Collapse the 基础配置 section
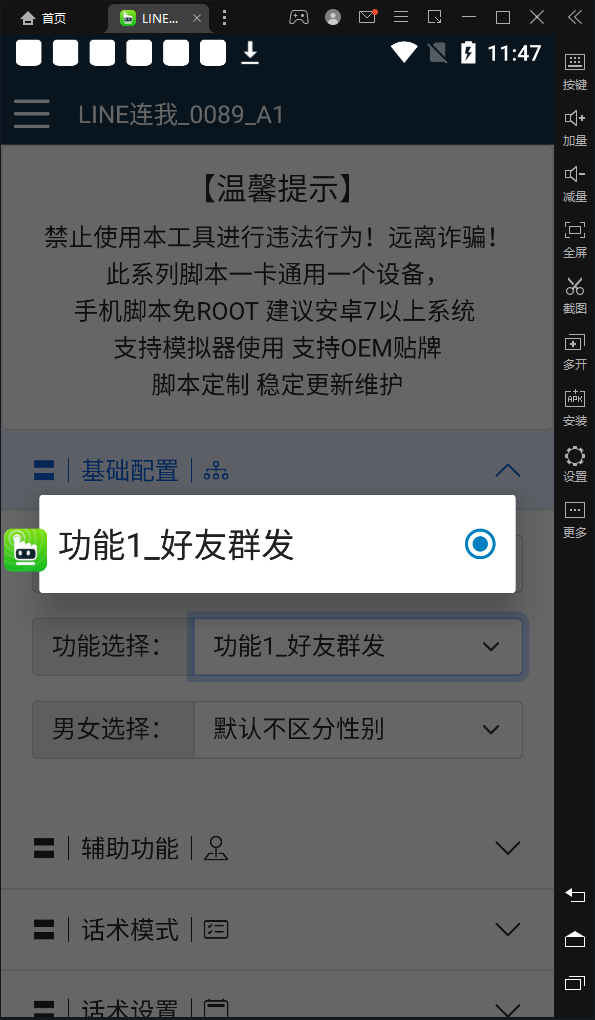 [x=507, y=470]
